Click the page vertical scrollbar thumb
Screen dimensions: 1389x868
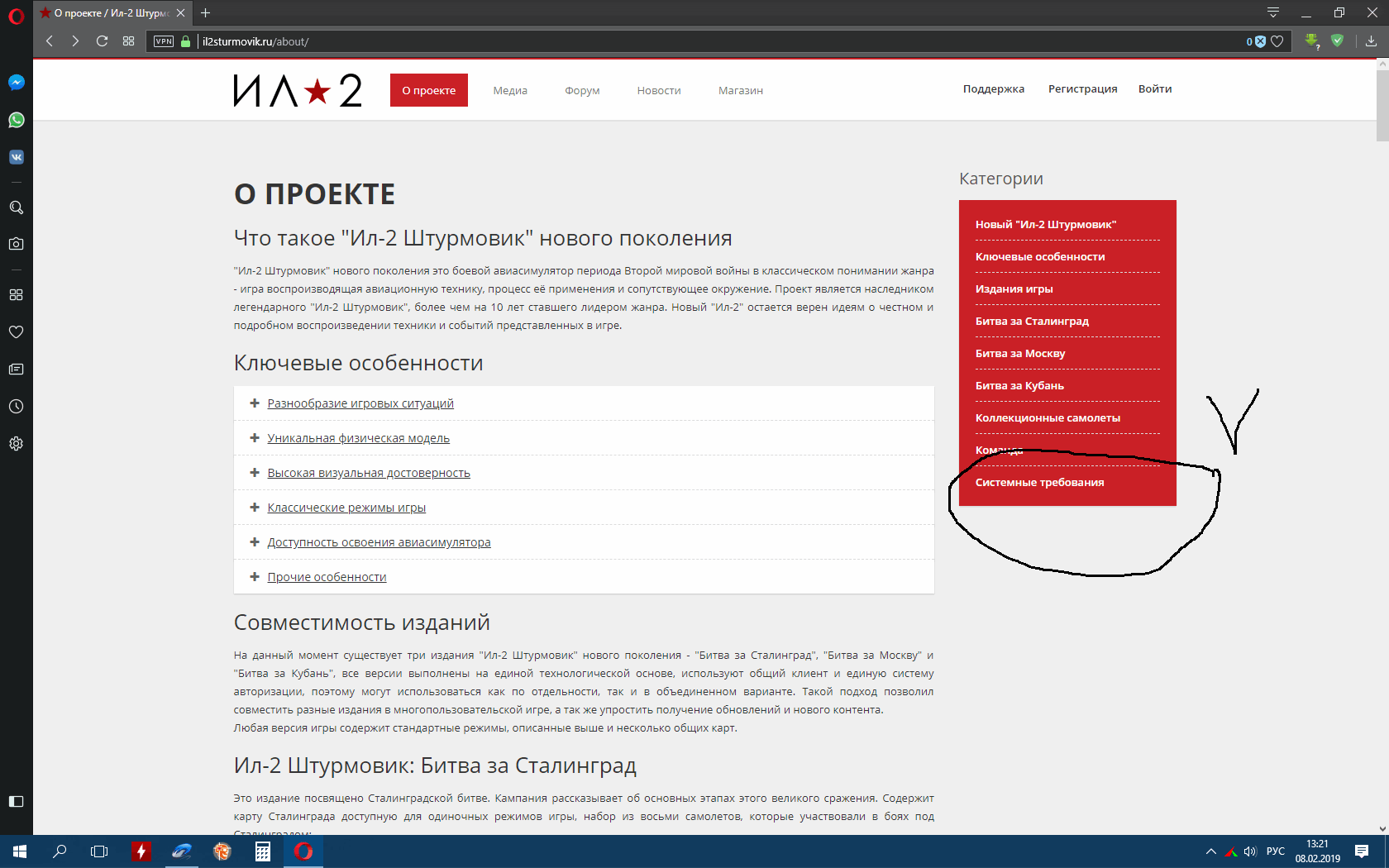(x=1382, y=106)
